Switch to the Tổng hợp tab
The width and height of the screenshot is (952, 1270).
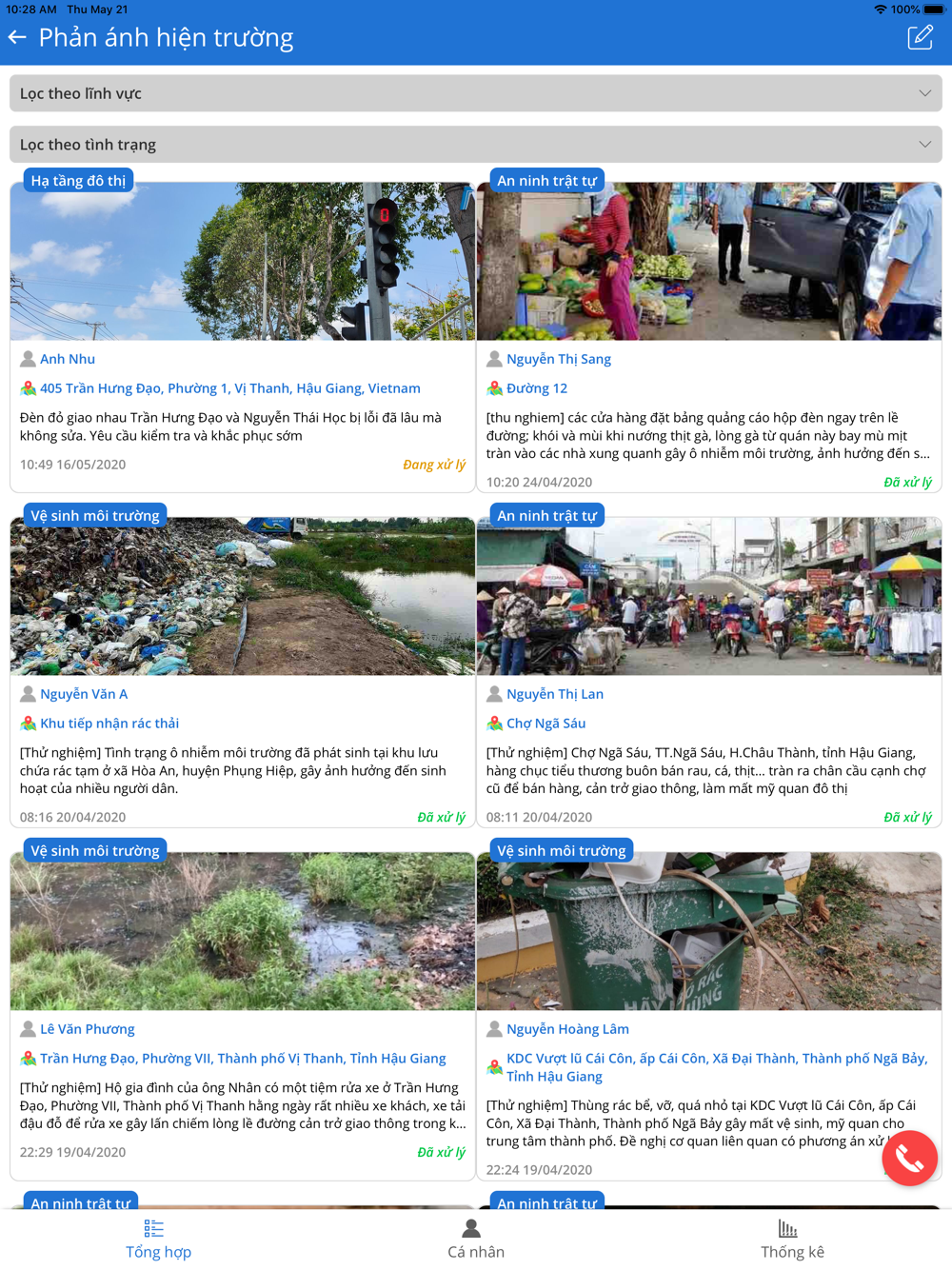[x=158, y=1239]
